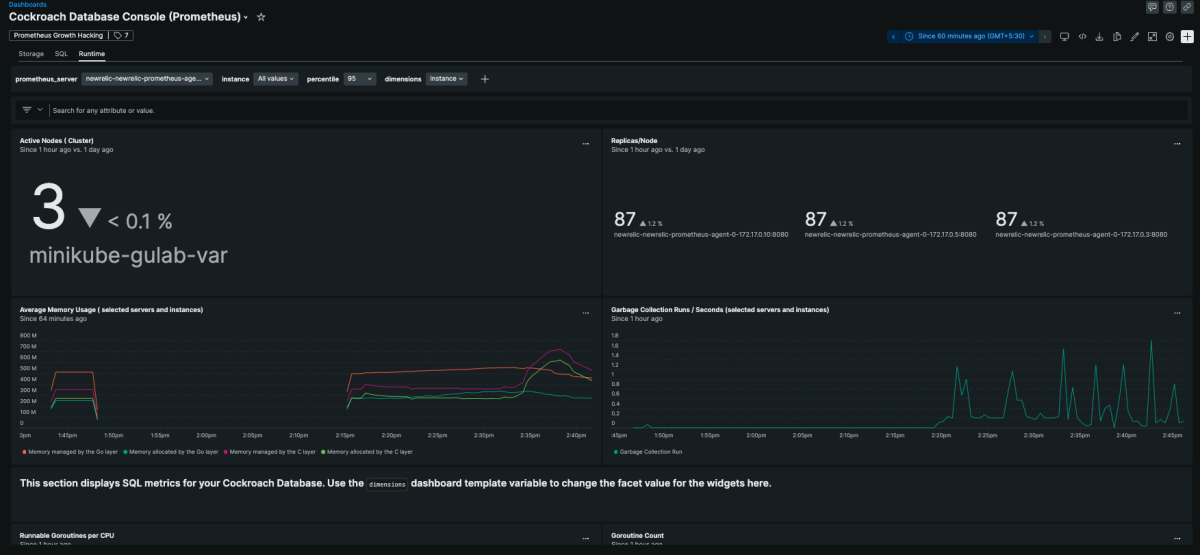Expand the instance 'All values' dropdown
The width and height of the screenshot is (1200, 555).
[276, 78]
